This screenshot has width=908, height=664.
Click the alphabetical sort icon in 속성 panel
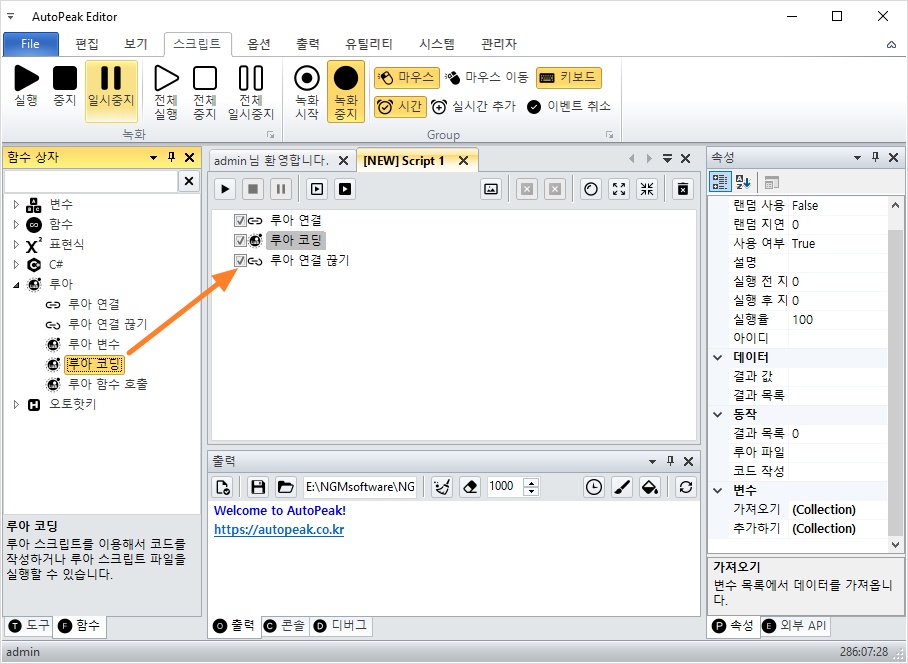743,182
